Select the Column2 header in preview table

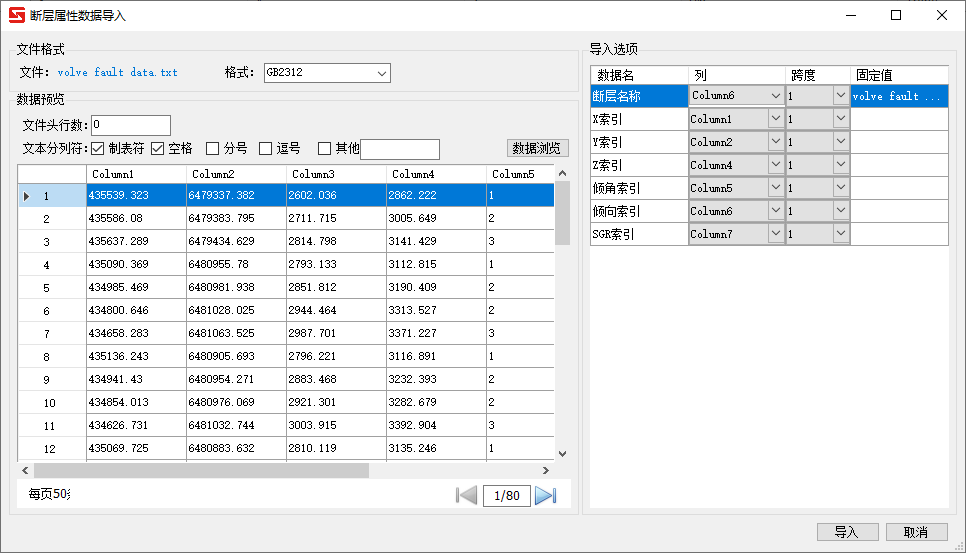236,174
